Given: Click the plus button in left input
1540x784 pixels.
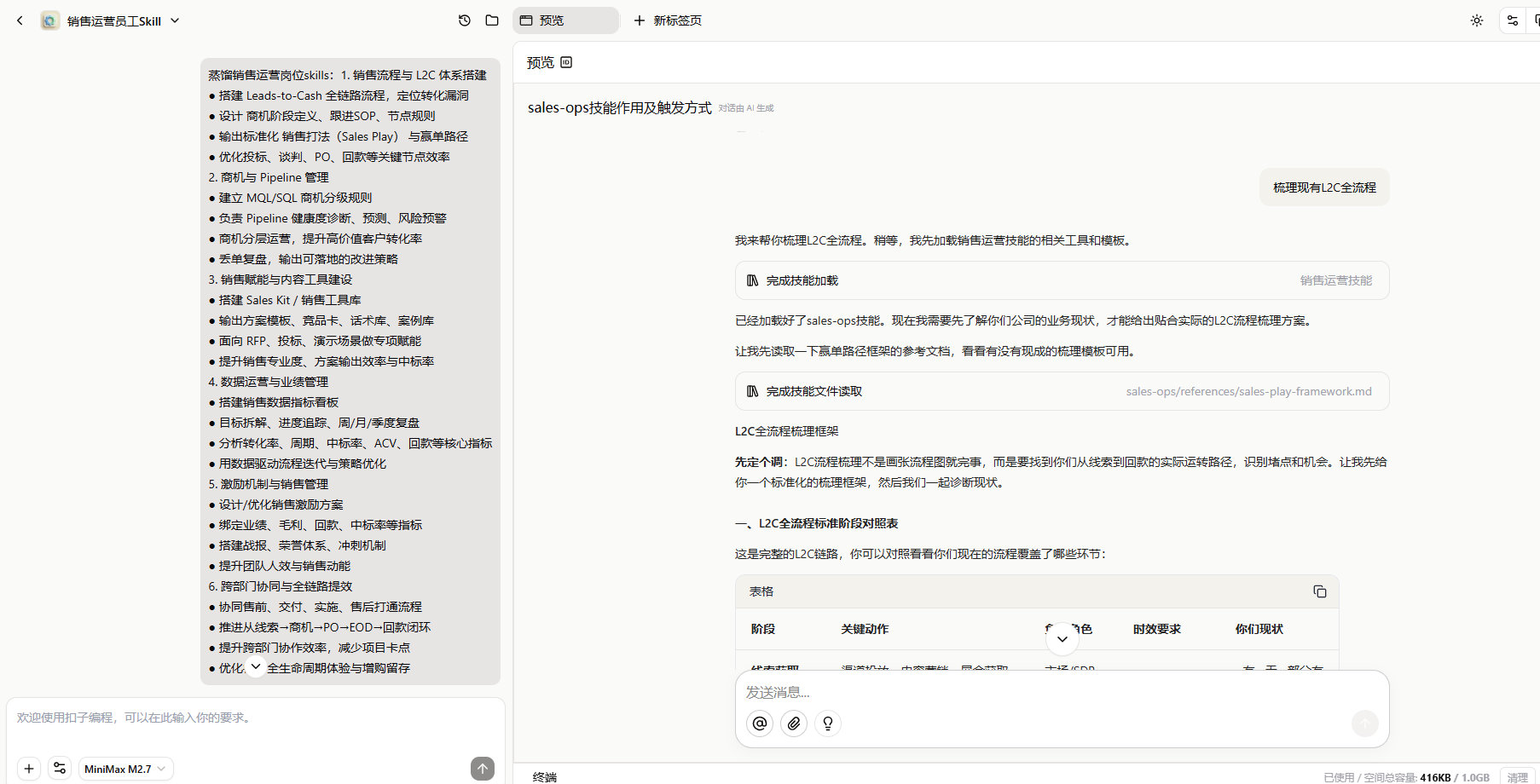Looking at the screenshot, I should click(x=29, y=769).
